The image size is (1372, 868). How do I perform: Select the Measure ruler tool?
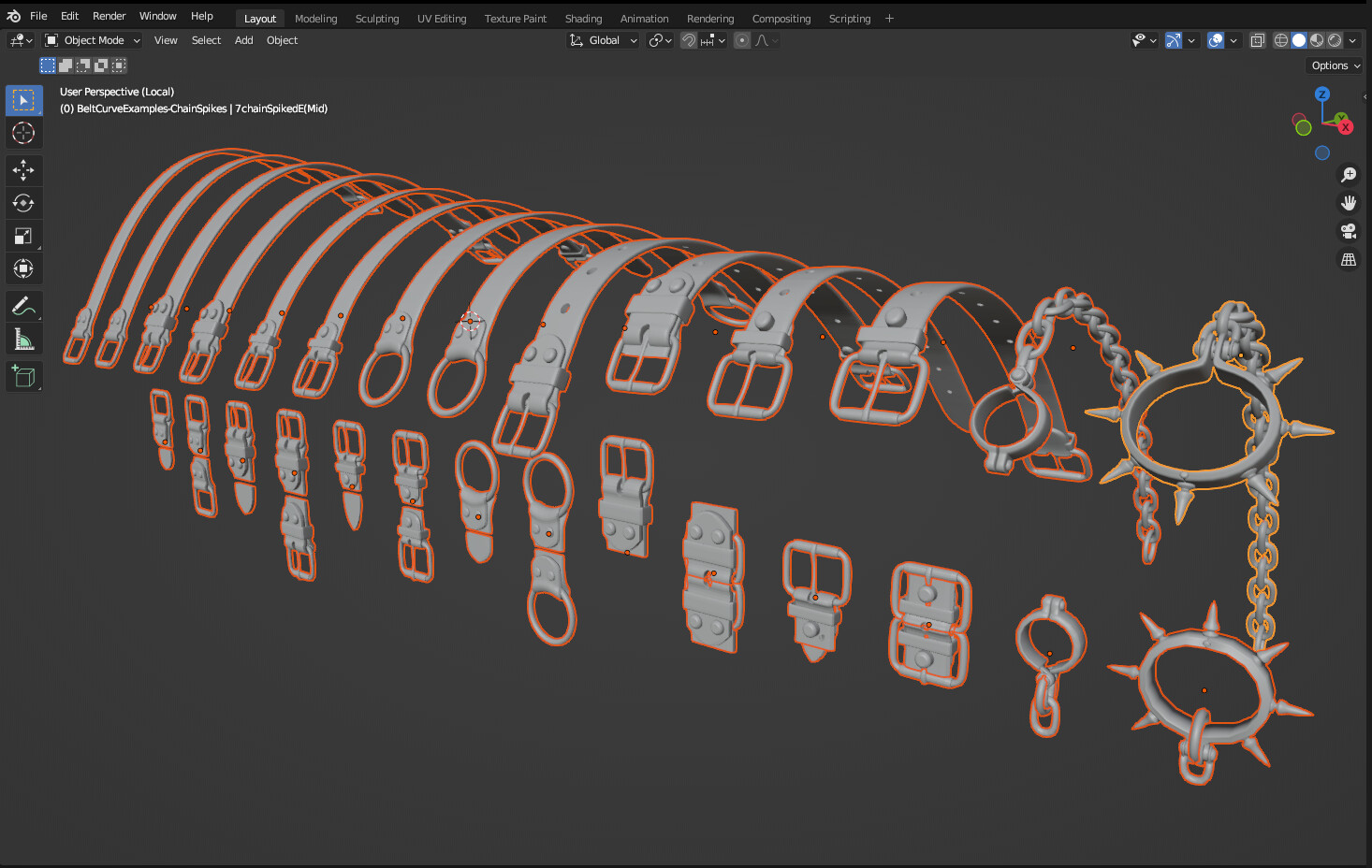pos(24,339)
